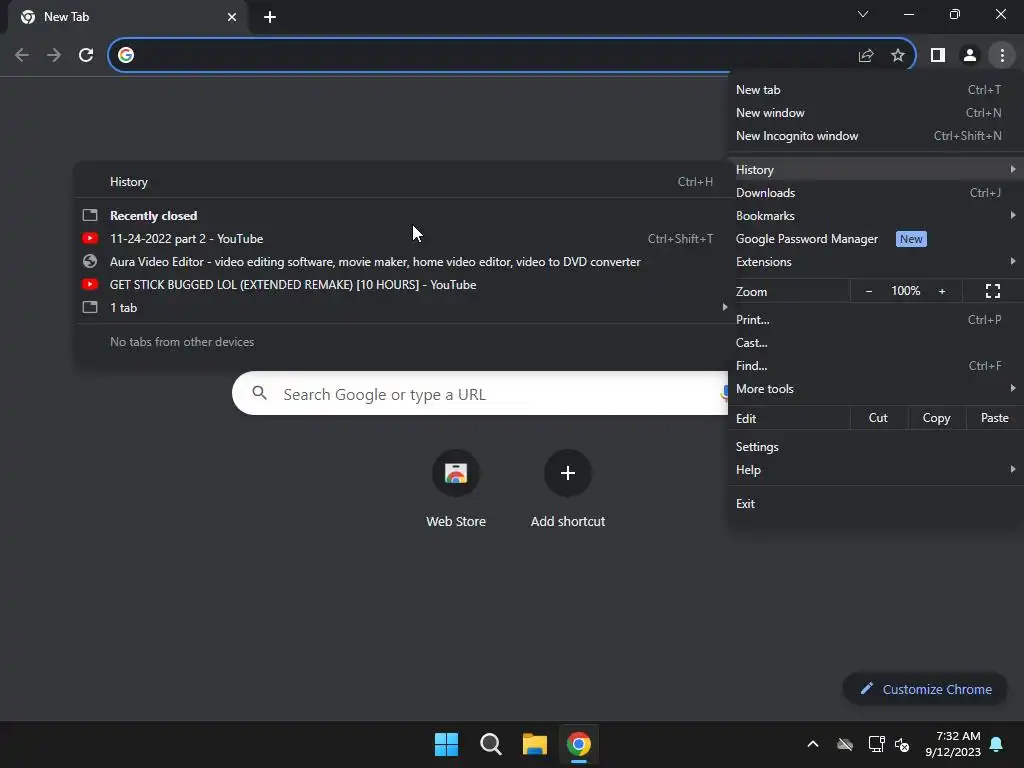Click the Google icon in address bar
This screenshot has width=1024, height=768.
(126, 55)
